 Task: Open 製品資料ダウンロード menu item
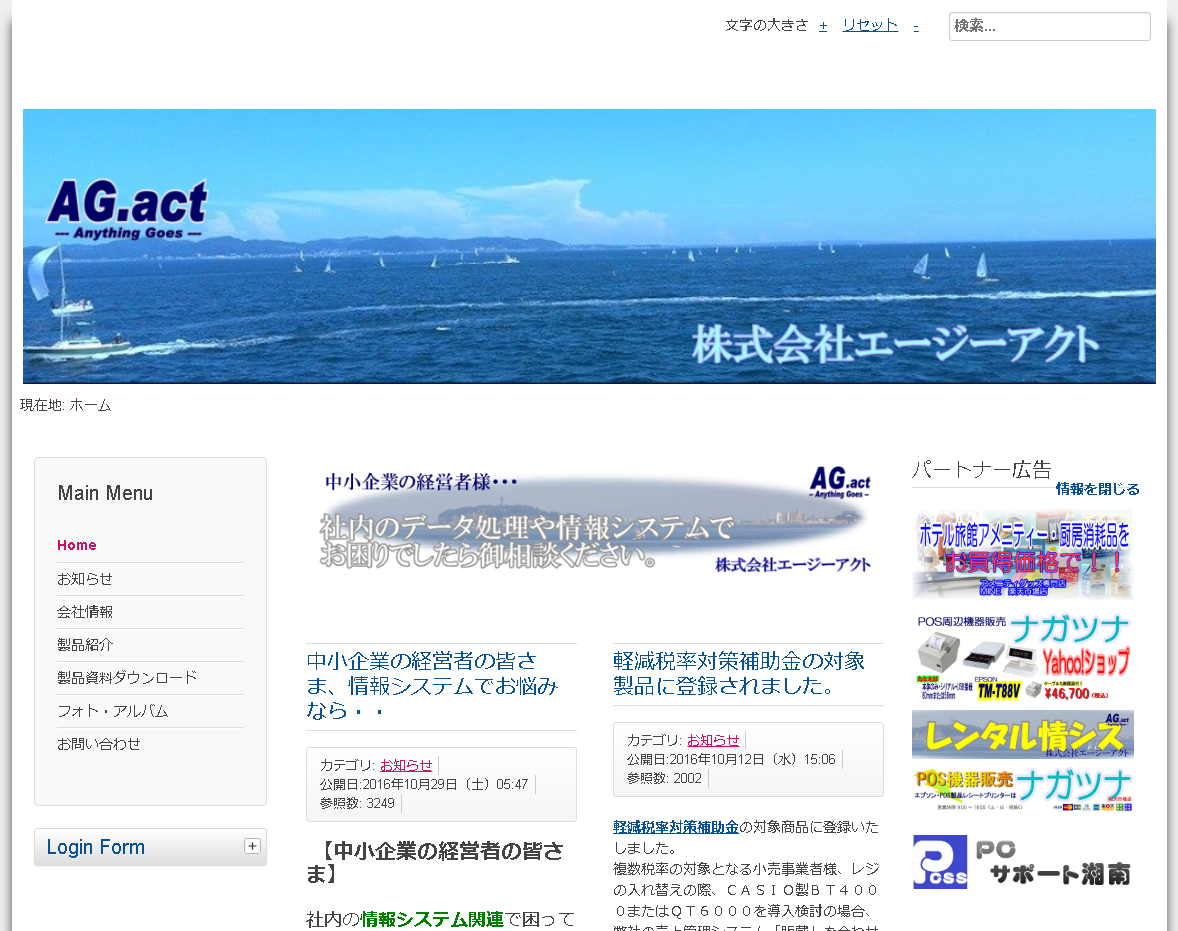pyautogui.click(x=127, y=678)
